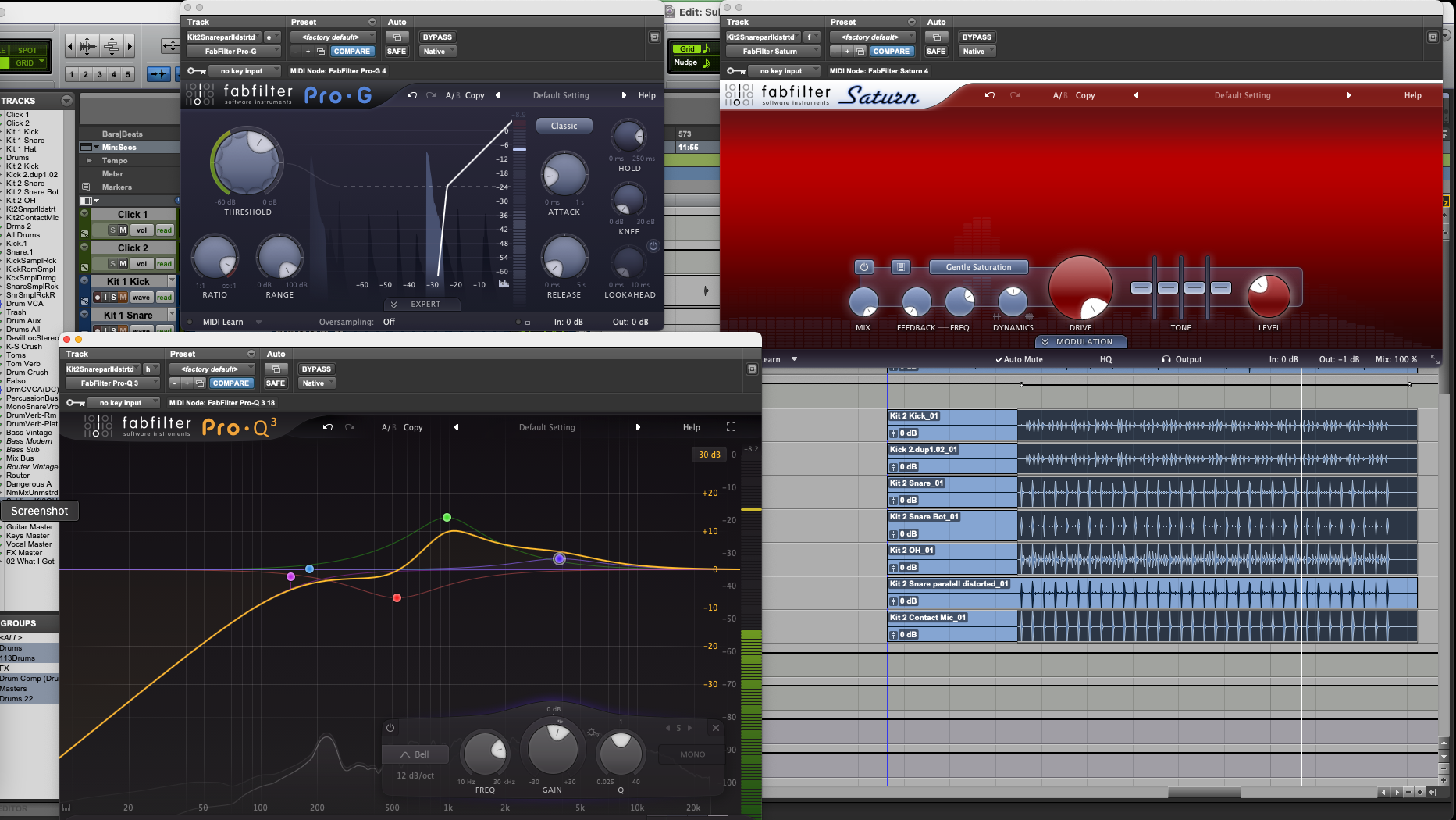
Task: Open Saturn Default Setting preset menu
Action: [x=1242, y=95]
